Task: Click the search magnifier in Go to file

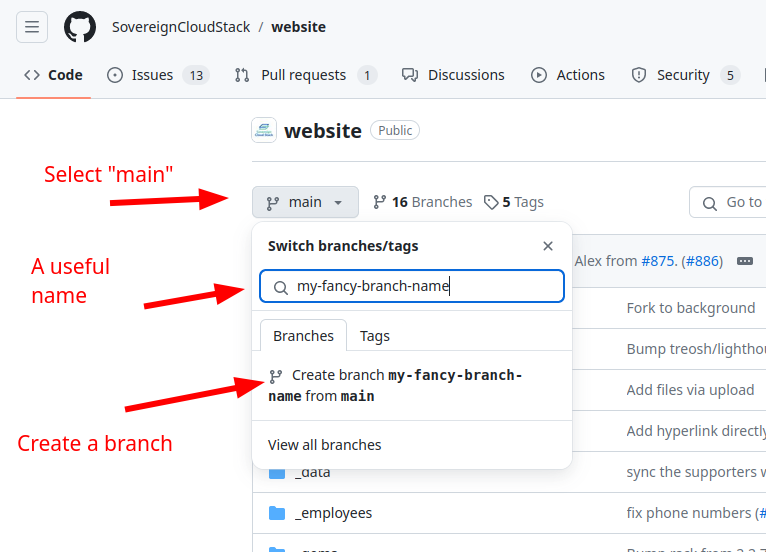Action: (709, 203)
